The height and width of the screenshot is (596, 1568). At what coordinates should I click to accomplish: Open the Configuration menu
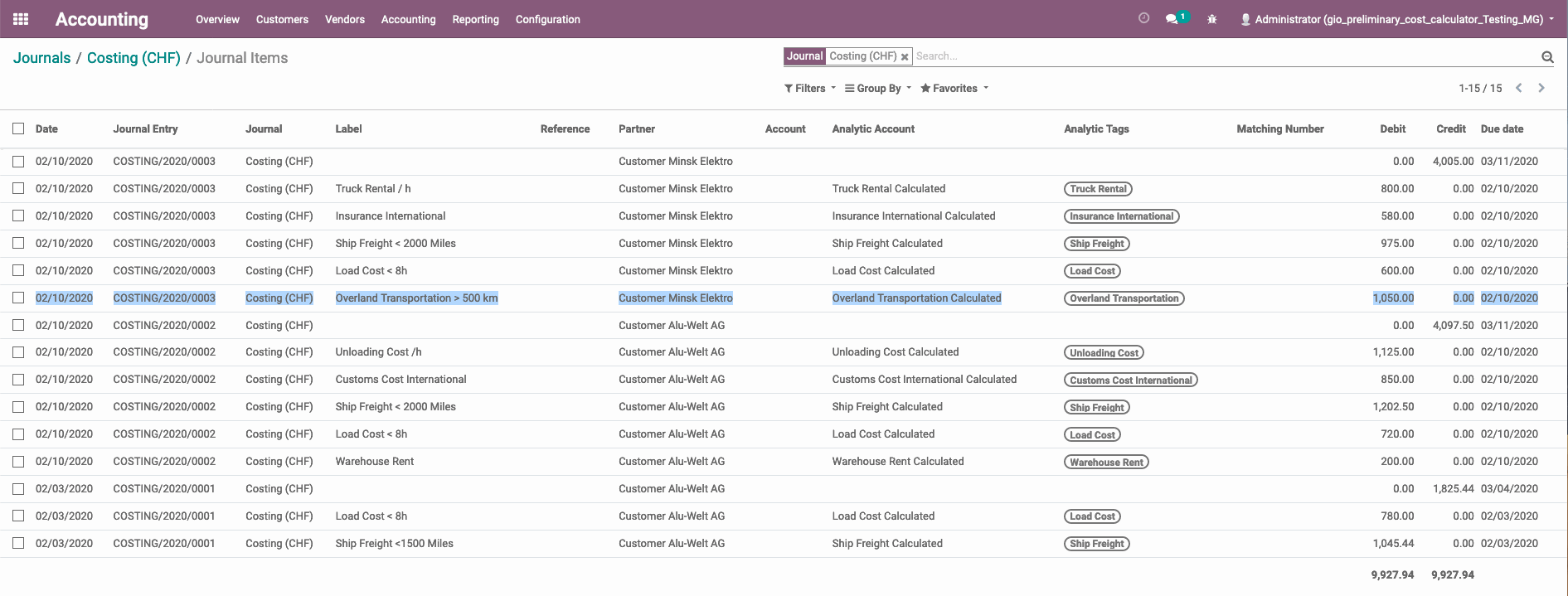[547, 19]
